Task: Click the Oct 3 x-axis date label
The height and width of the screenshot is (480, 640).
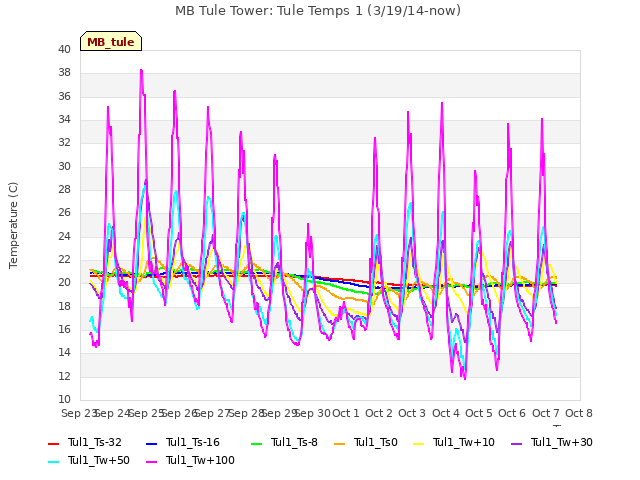Action: [x=412, y=413]
